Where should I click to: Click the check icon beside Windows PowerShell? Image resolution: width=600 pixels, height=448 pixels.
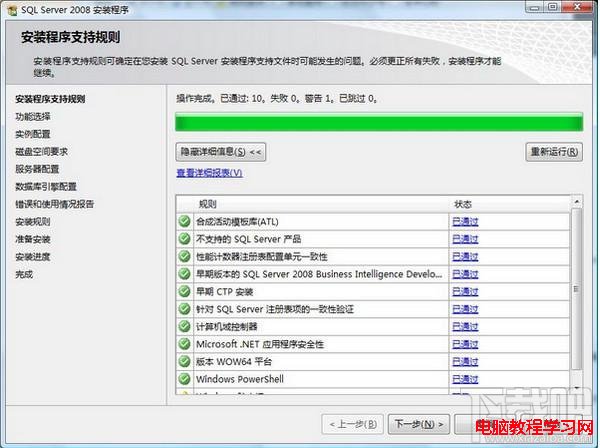(184, 379)
